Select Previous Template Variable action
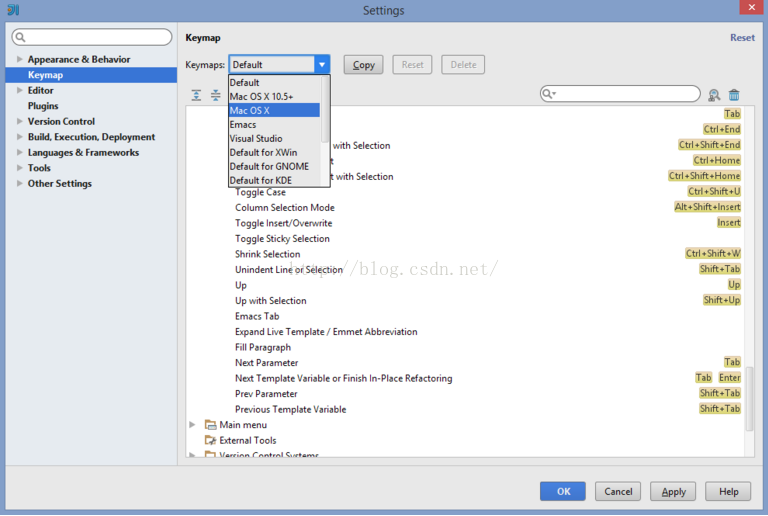768x516 pixels. pyautogui.click(x=290, y=409)
